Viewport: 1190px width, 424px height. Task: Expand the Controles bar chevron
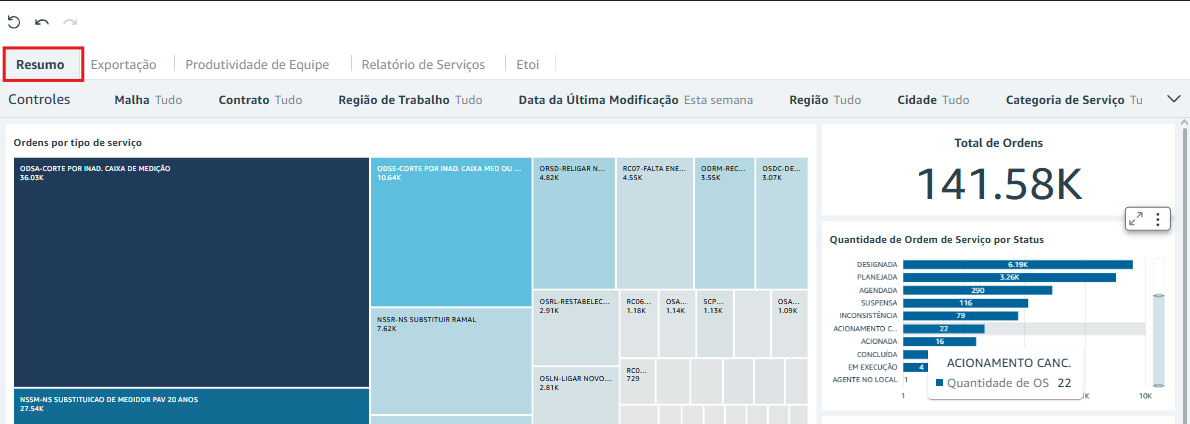coord(1174,99)
